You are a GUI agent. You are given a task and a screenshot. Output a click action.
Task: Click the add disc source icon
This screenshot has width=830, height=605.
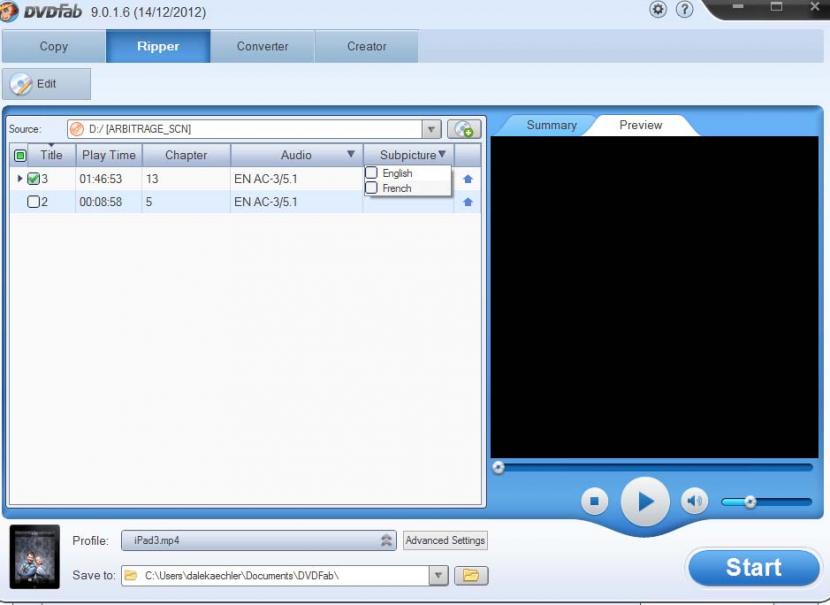[464, 129]
